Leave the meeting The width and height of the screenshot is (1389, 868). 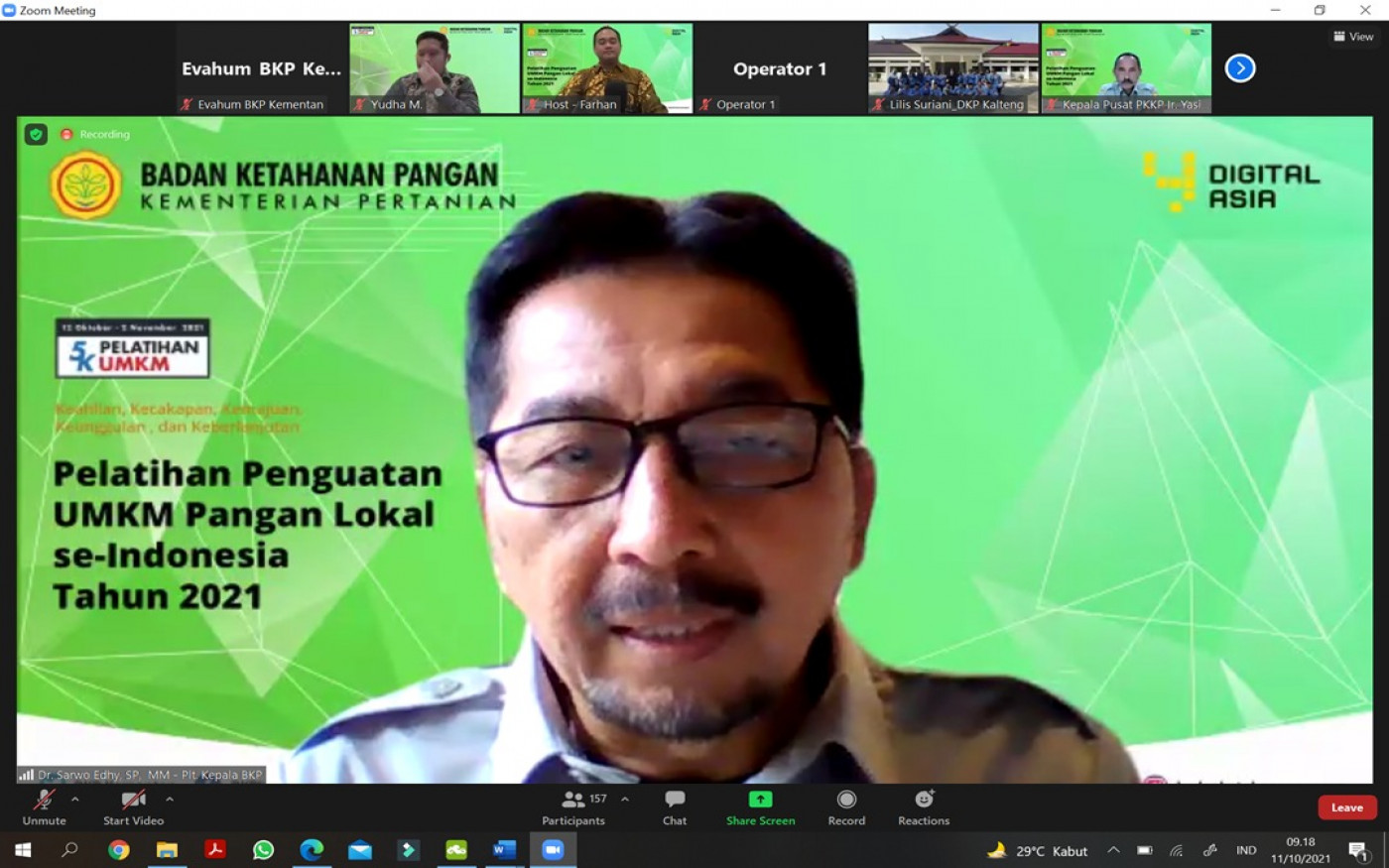[x=1346, y=807]
